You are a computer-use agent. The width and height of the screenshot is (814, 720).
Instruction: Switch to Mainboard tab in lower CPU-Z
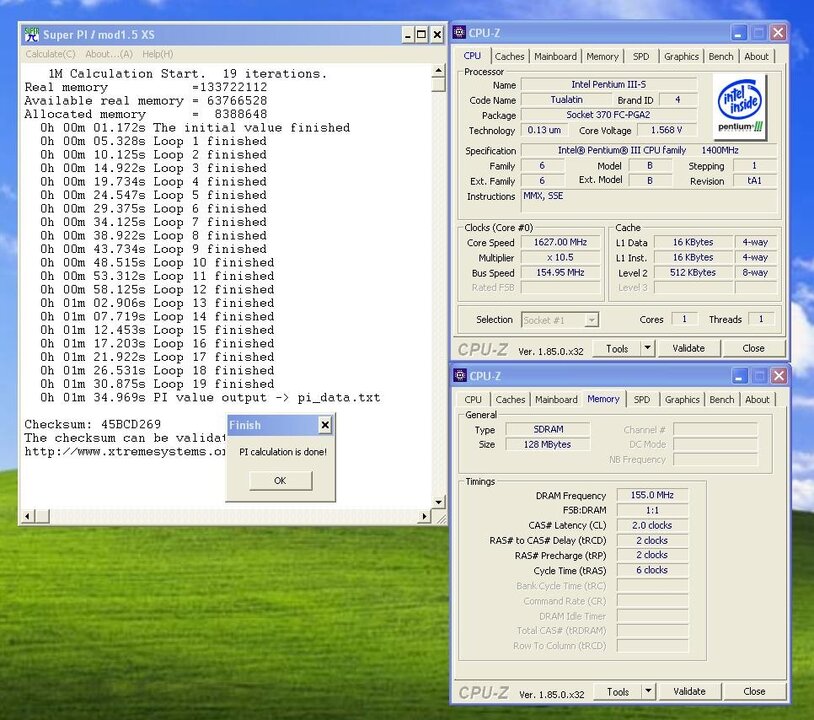click(x=557, y=400)
